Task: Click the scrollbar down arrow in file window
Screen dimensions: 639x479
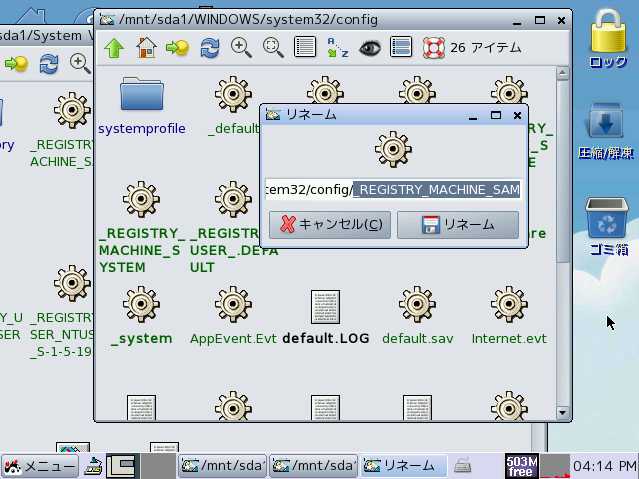Action: pyautogui.click(x=562, y=412)
